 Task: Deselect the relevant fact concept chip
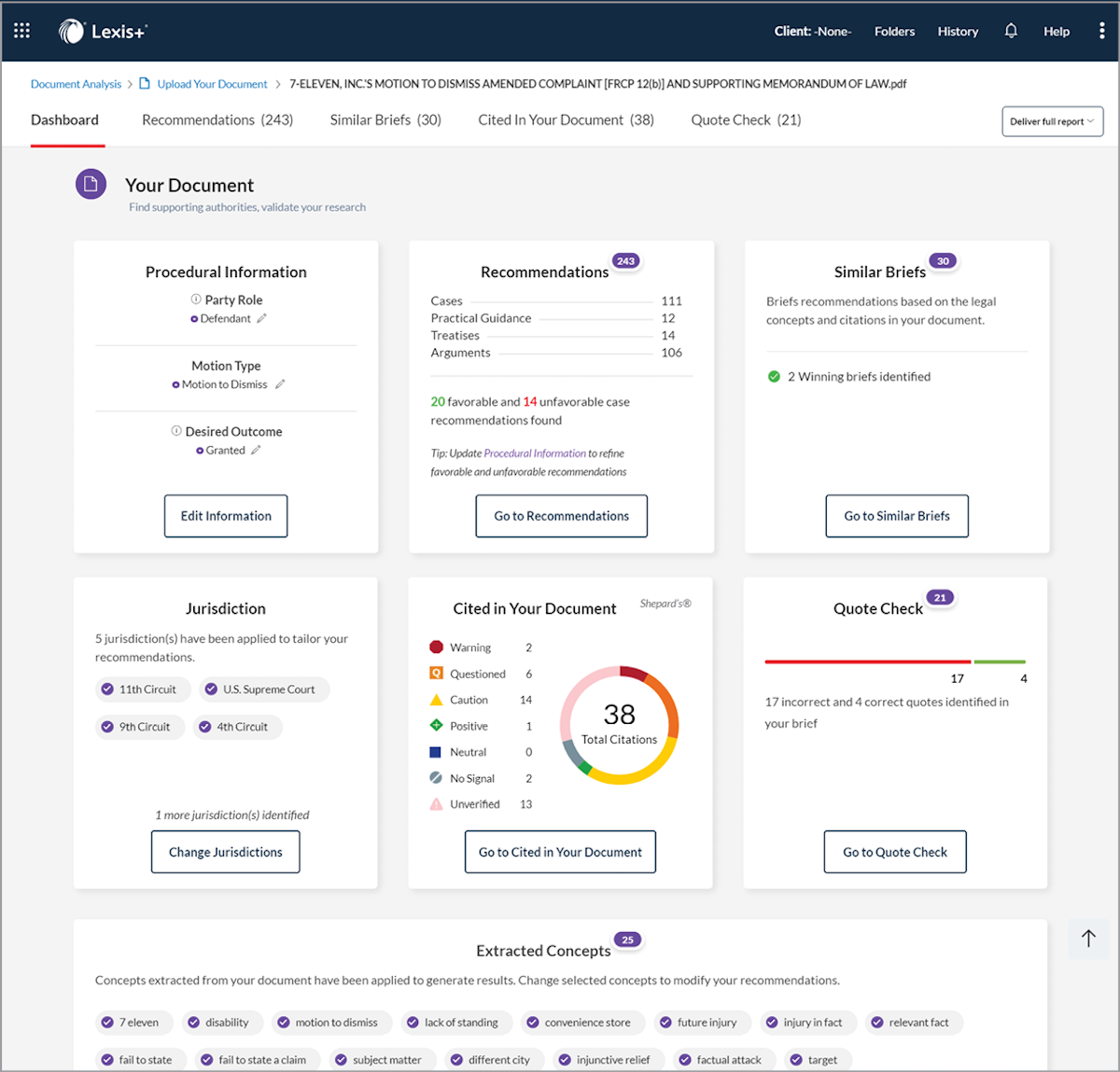tap(914, 1023)
